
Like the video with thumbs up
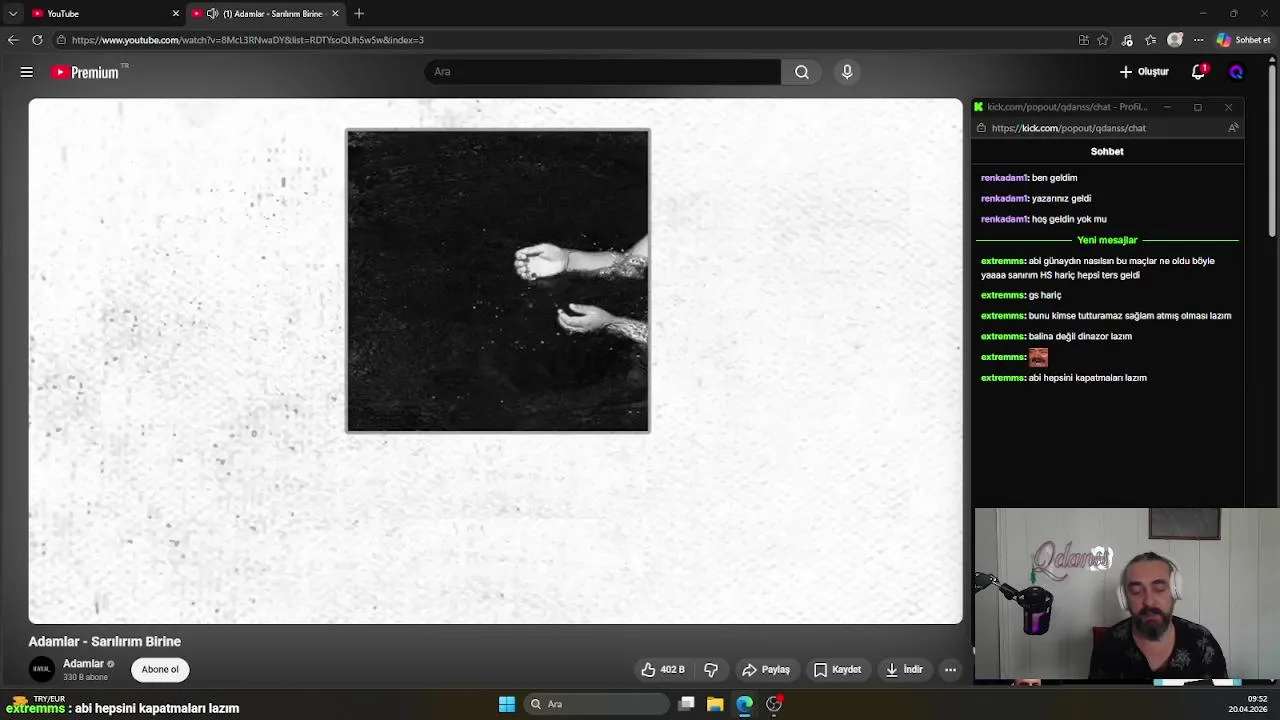[x=664, y=670]
